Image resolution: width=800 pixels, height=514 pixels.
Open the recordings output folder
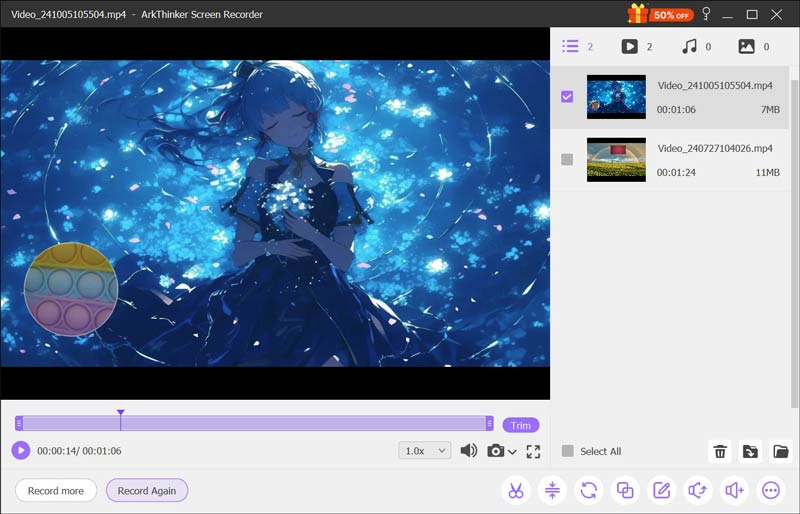pyautogui.click(x=781, y=451)
